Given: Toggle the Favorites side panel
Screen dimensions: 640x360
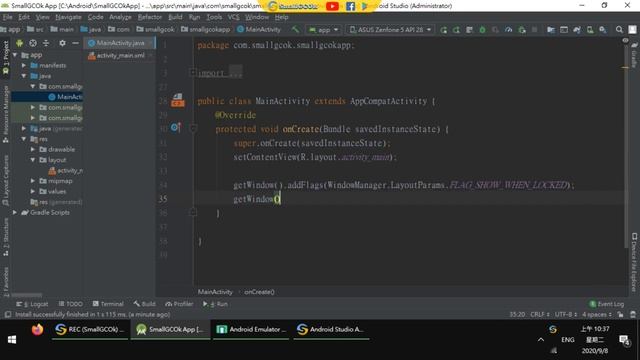Looking at the screenshot, I should coord(5,281).
